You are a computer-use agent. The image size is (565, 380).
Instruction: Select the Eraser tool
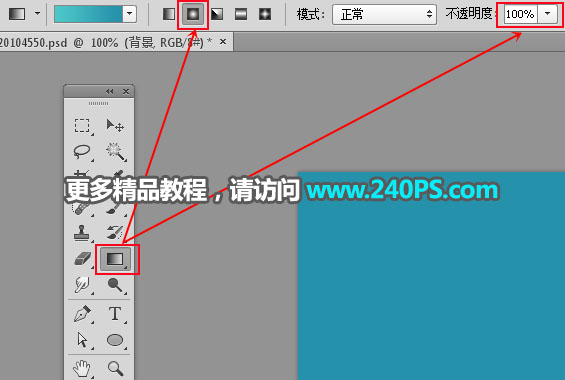(83, 259)
